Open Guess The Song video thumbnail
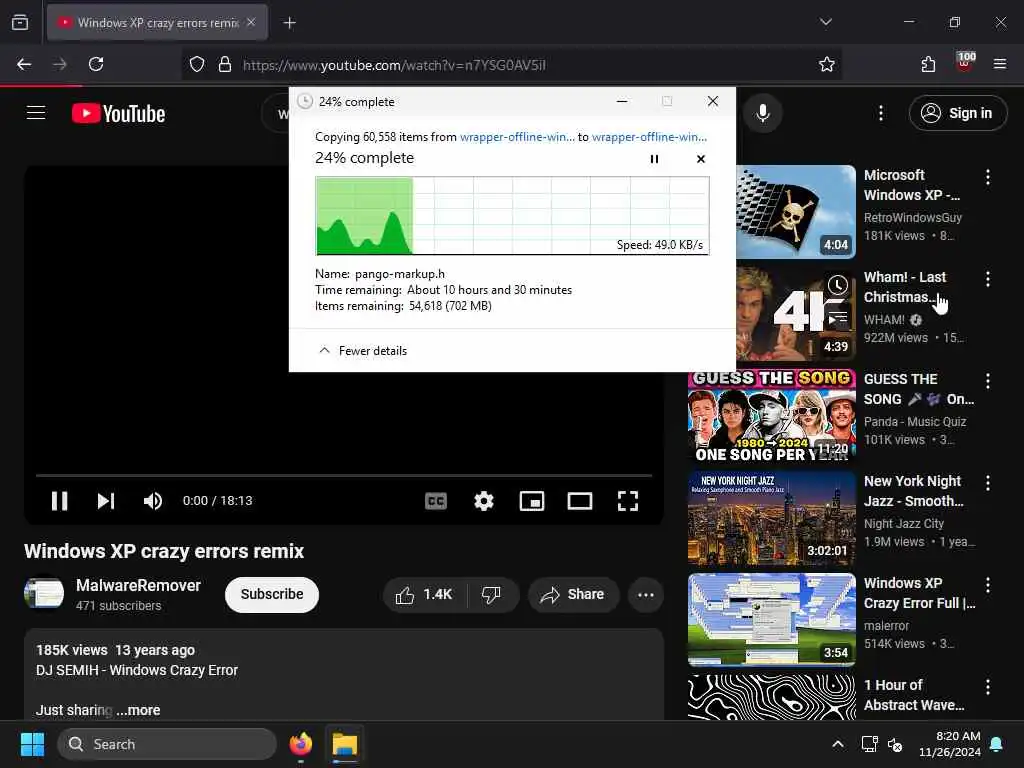 click(771, 416)
